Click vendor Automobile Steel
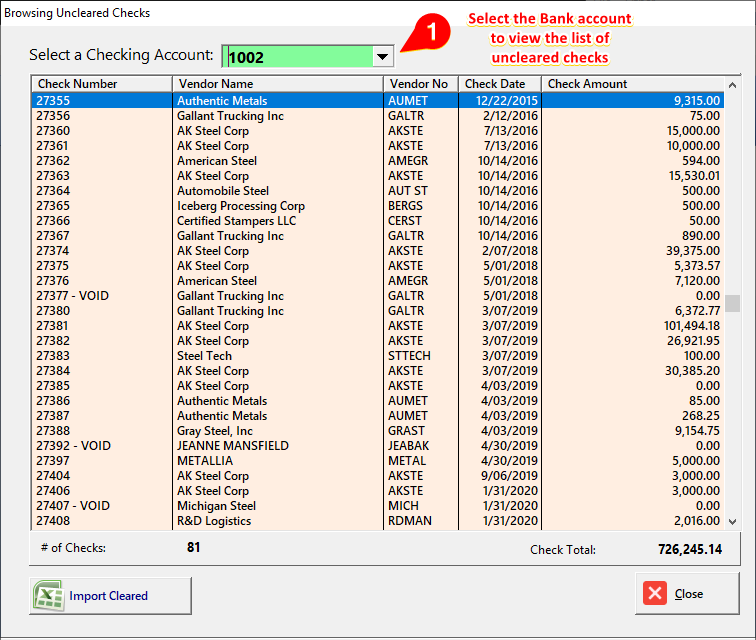This screenshot has height=640, width=756. [x=223, y=191]
